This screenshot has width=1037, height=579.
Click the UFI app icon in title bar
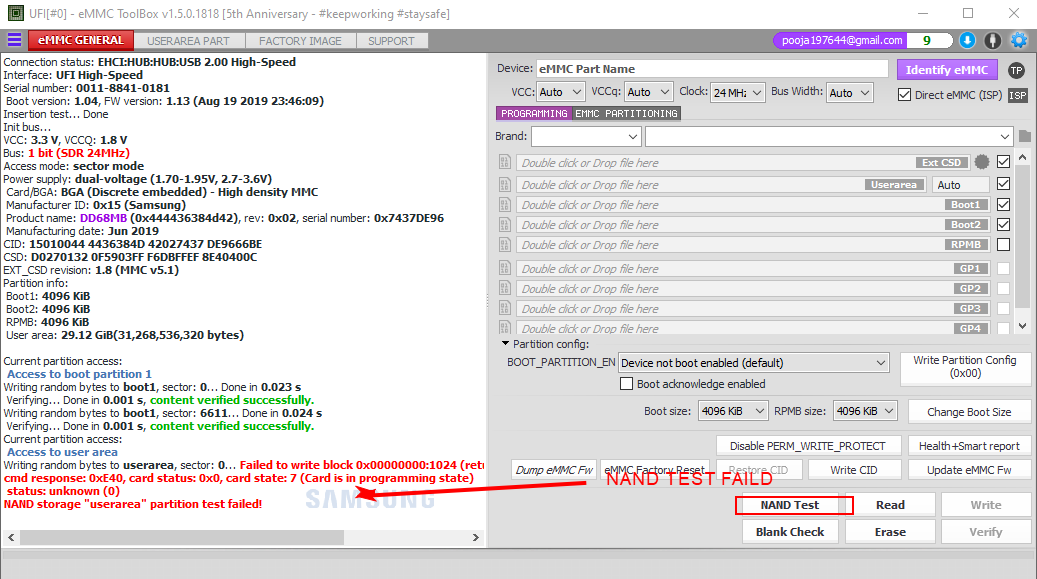(15, 13)
